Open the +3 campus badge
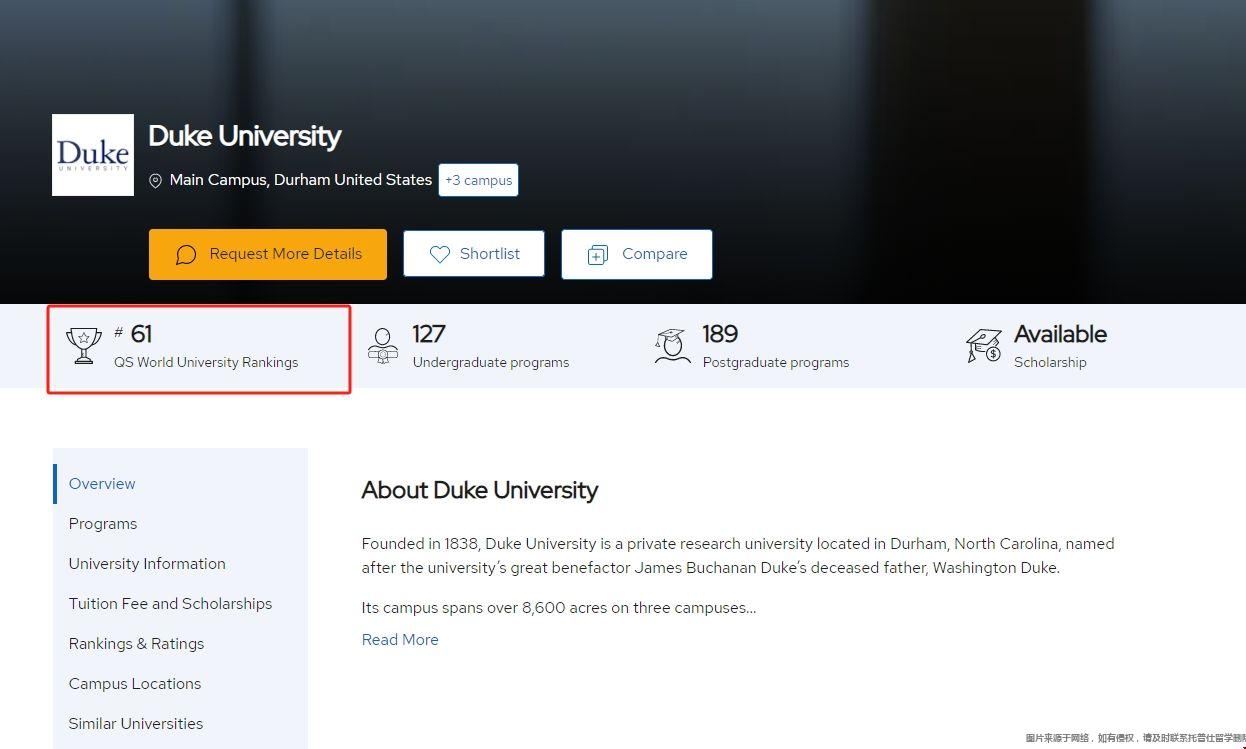The height and width of the screenshot is (749, 1246). click(478, 180)
